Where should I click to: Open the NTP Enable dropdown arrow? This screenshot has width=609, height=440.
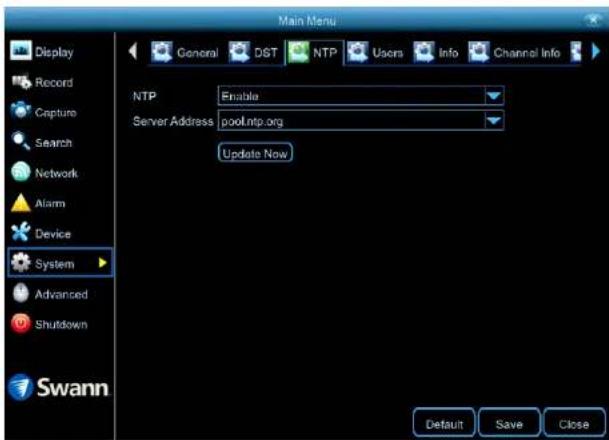[x=494, y=96]
